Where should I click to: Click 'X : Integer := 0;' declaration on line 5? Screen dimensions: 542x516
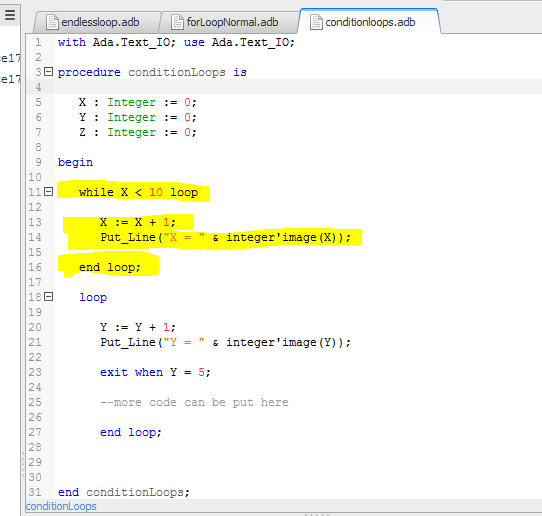[x=138, y=102]
